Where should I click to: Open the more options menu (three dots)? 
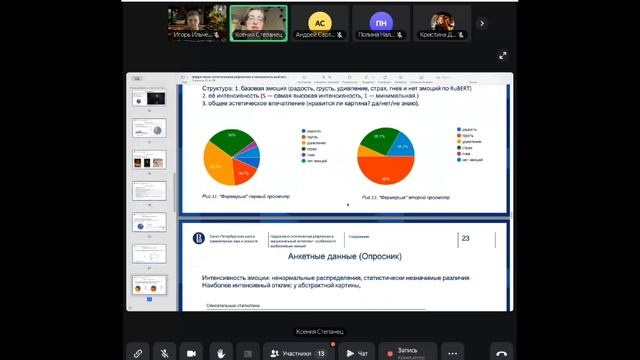[453, 353]
